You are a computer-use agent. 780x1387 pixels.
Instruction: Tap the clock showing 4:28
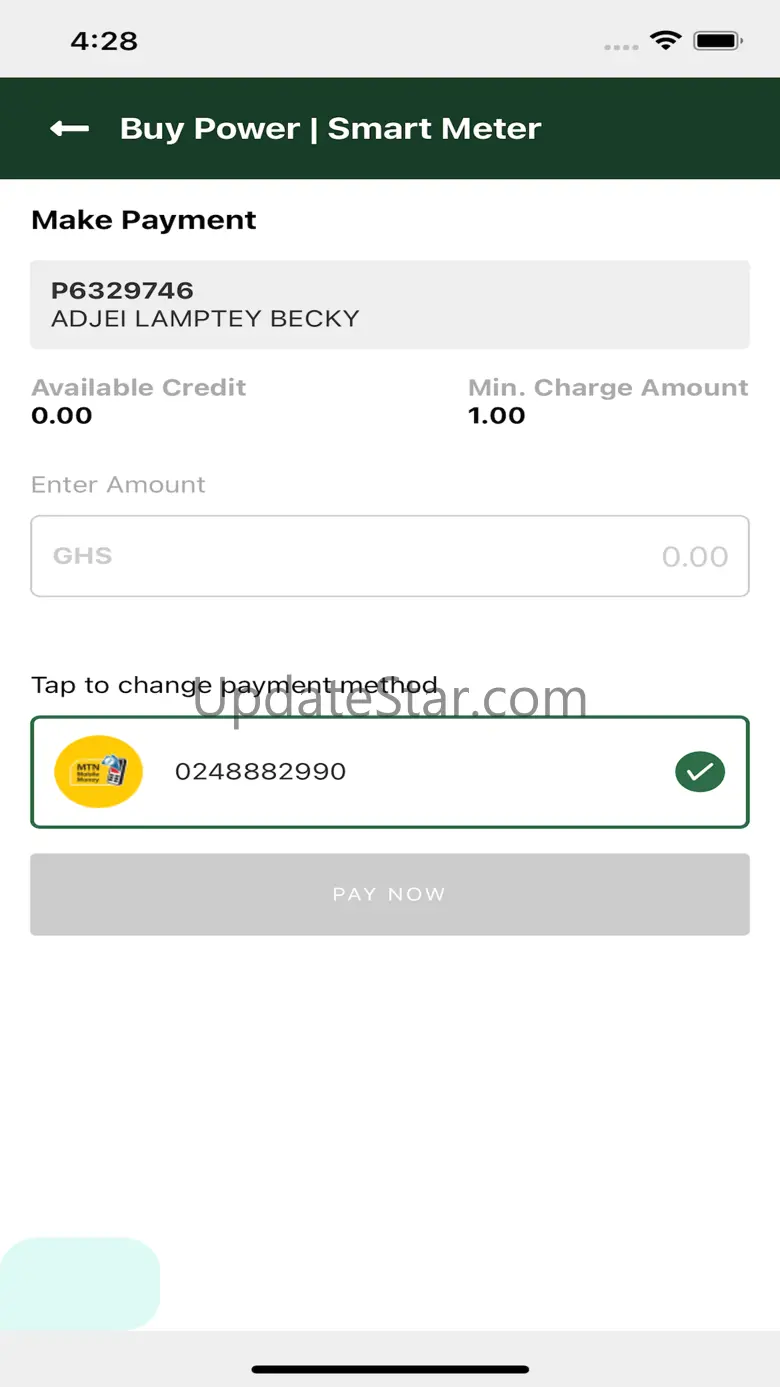pyautogui.click(x=104, y=41)
